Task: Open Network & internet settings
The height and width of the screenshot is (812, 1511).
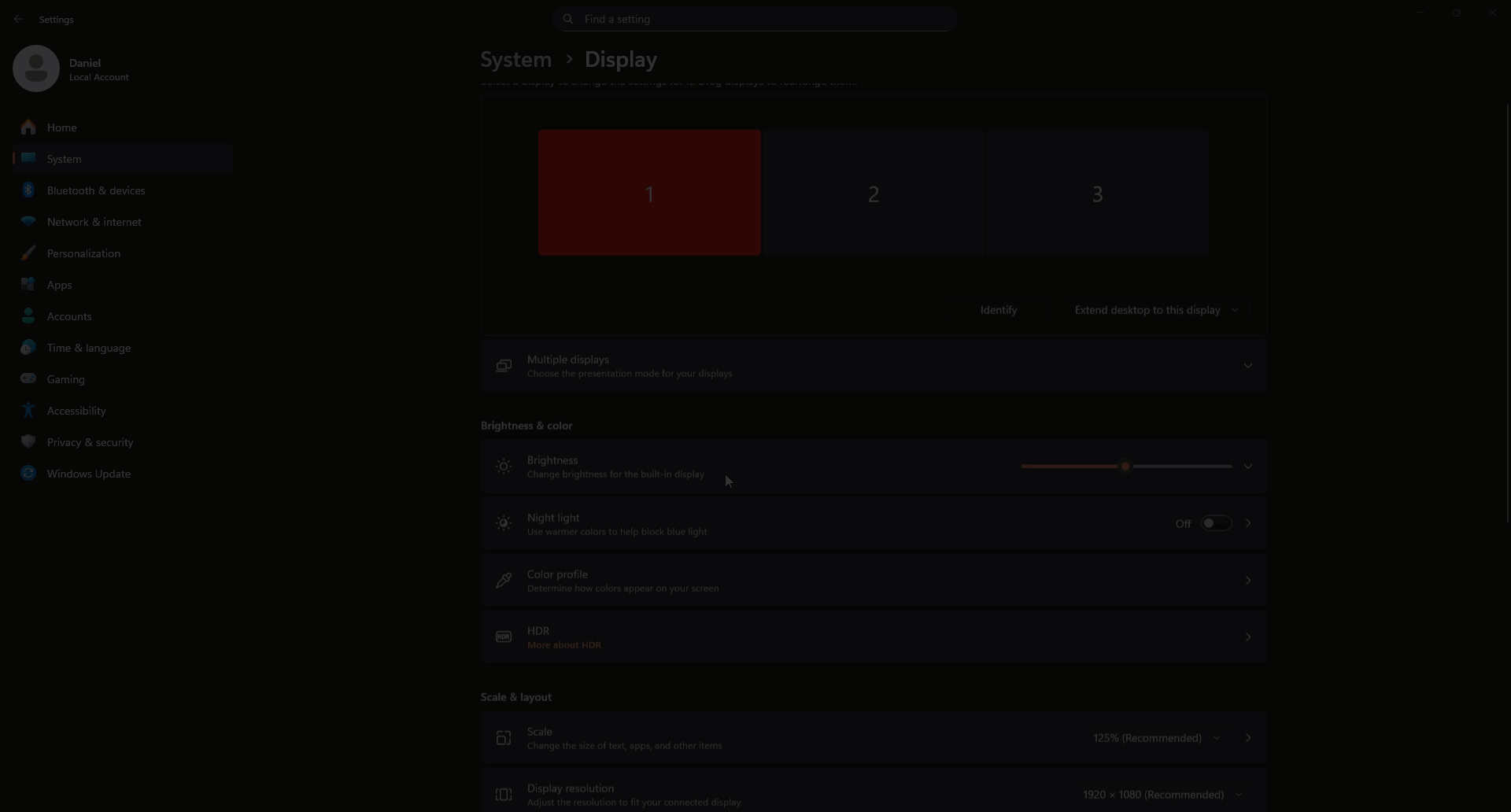Action: pyautogui.click(x=94, y=221)
